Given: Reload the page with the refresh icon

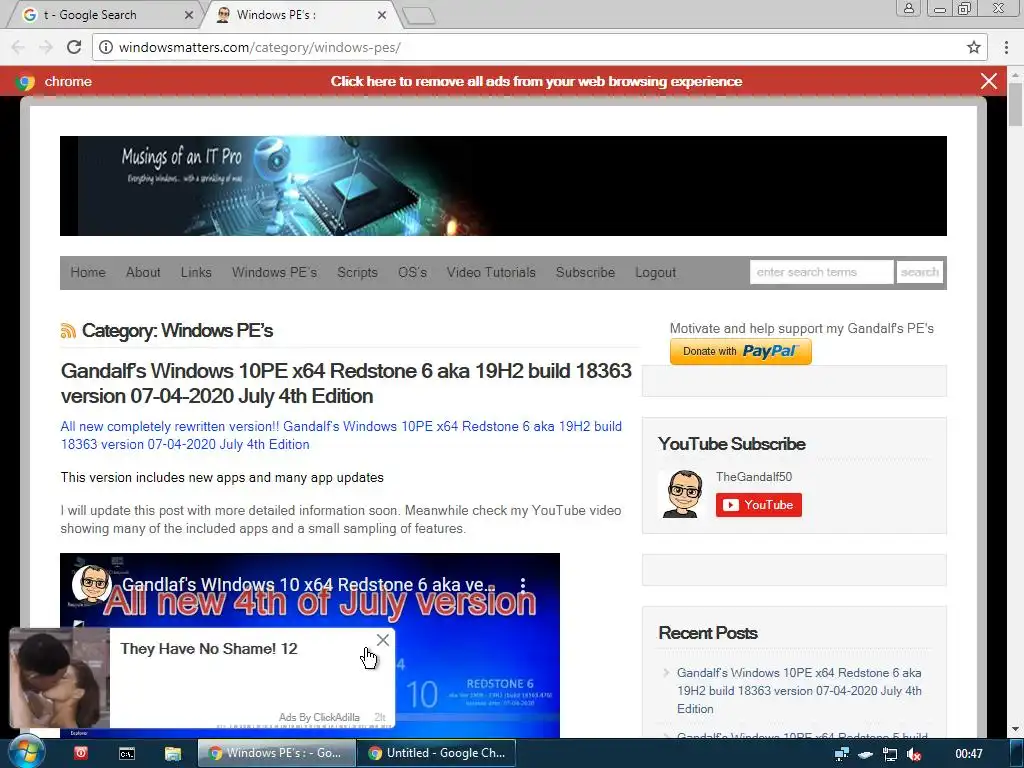Looking at the screenshot, I should pos(74,47).
